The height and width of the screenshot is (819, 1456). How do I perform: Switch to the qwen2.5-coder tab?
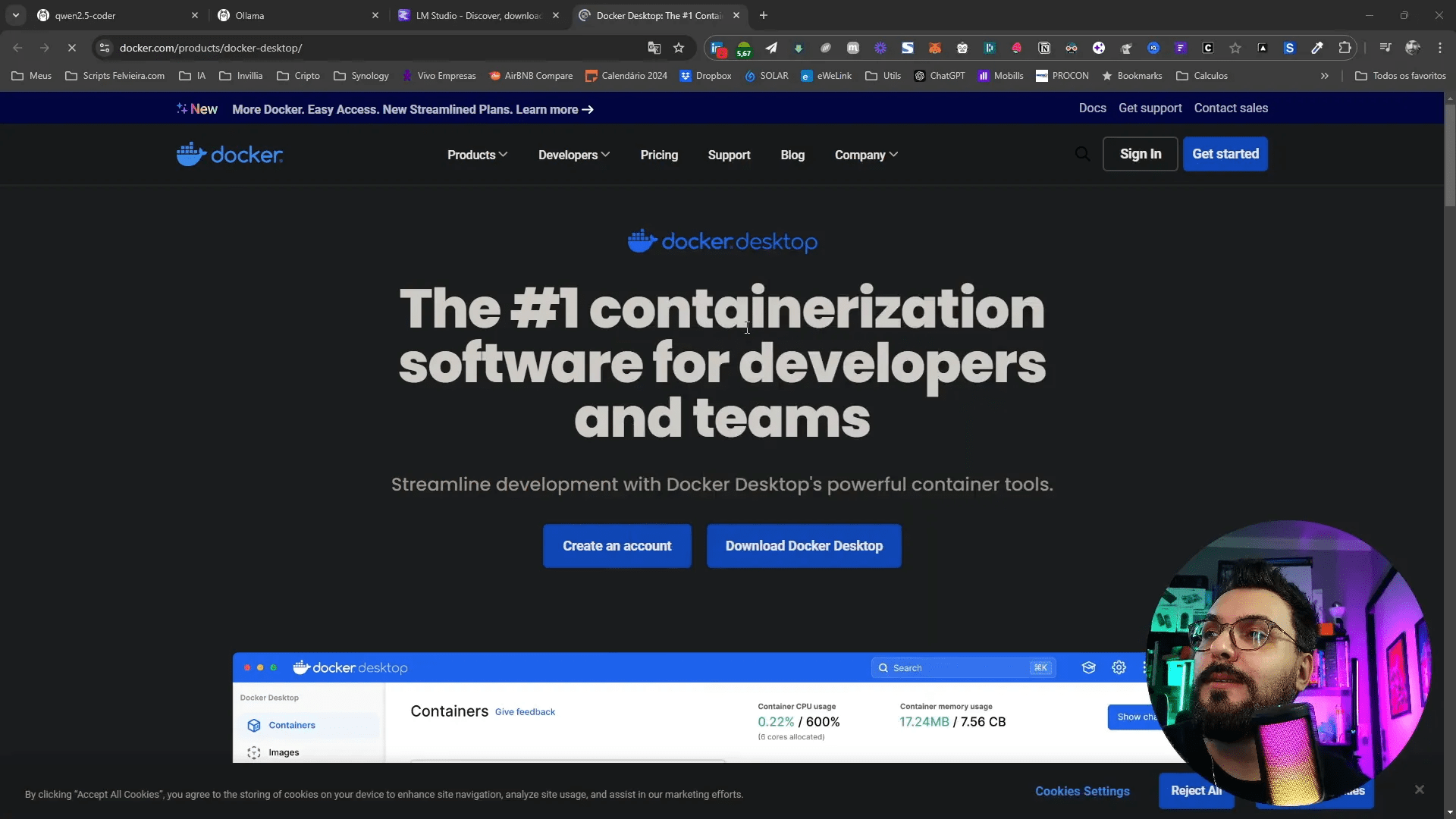pos(118,15)
